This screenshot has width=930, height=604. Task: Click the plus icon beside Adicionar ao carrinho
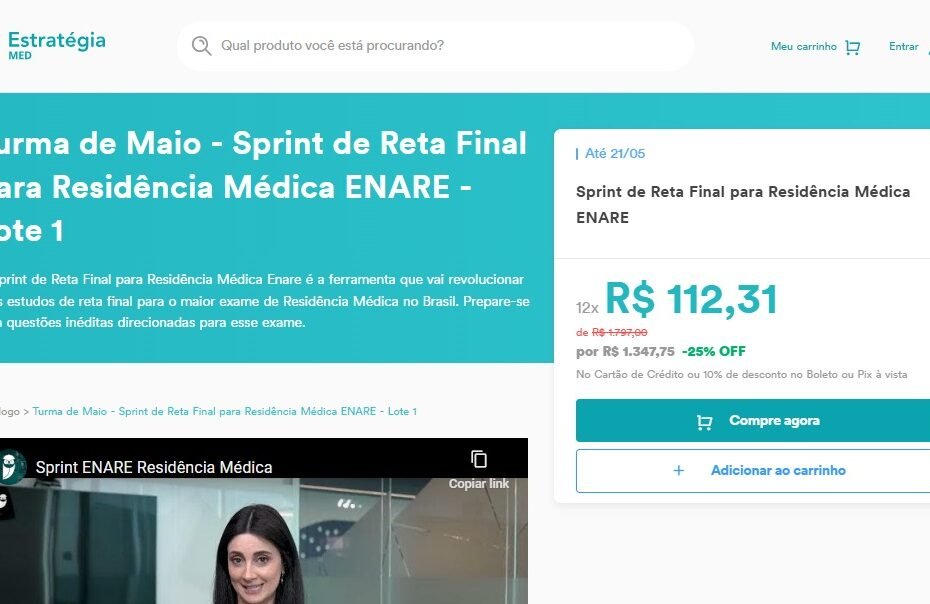(679, 471)
